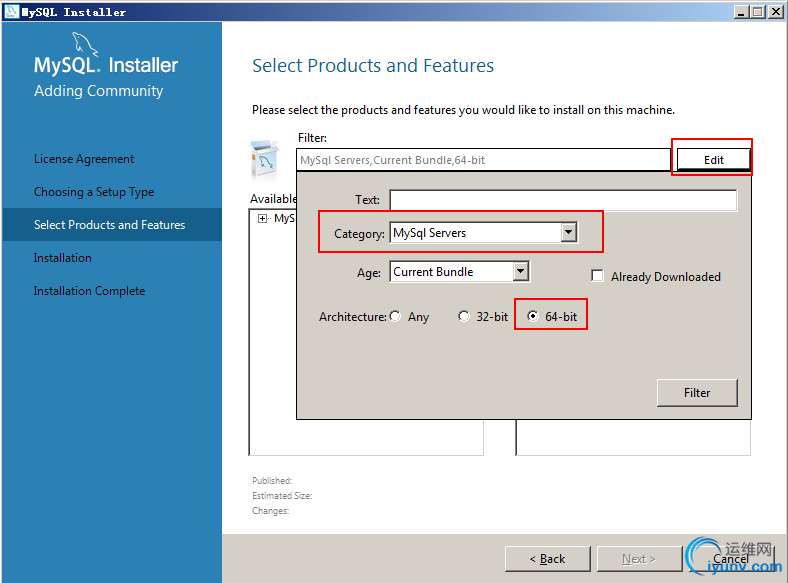Go to Installation Complete step
The image size is (788, 583).
[x=89, y=291]
